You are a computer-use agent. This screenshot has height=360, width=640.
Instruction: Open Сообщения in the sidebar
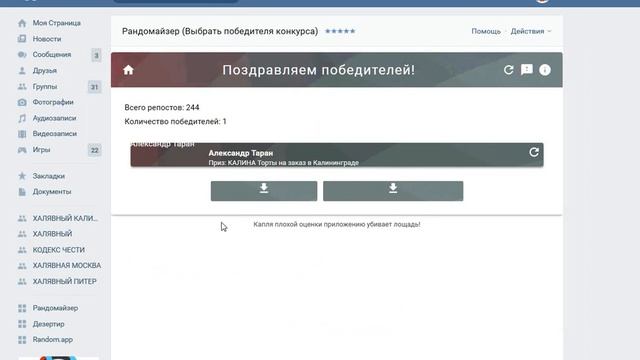[x=52, y=55]
